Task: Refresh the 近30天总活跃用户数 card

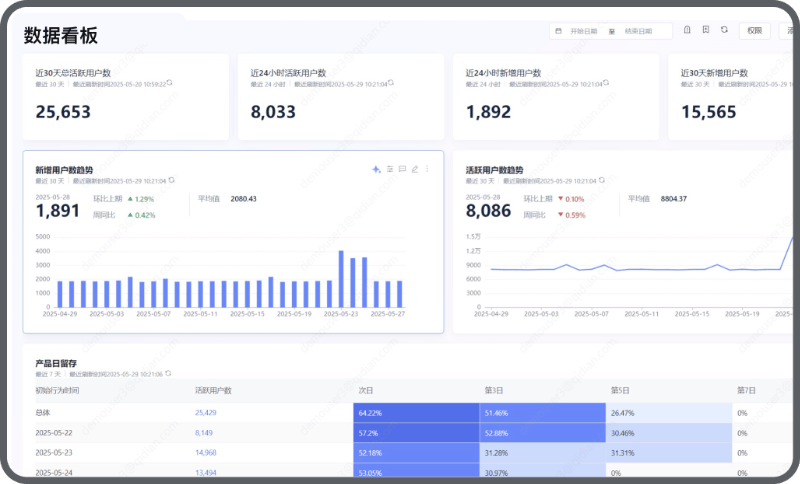Action: tap(169, 83)
